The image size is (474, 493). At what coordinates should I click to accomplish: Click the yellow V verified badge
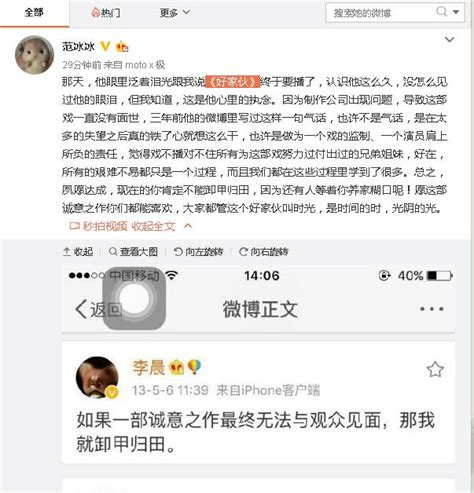105,46
